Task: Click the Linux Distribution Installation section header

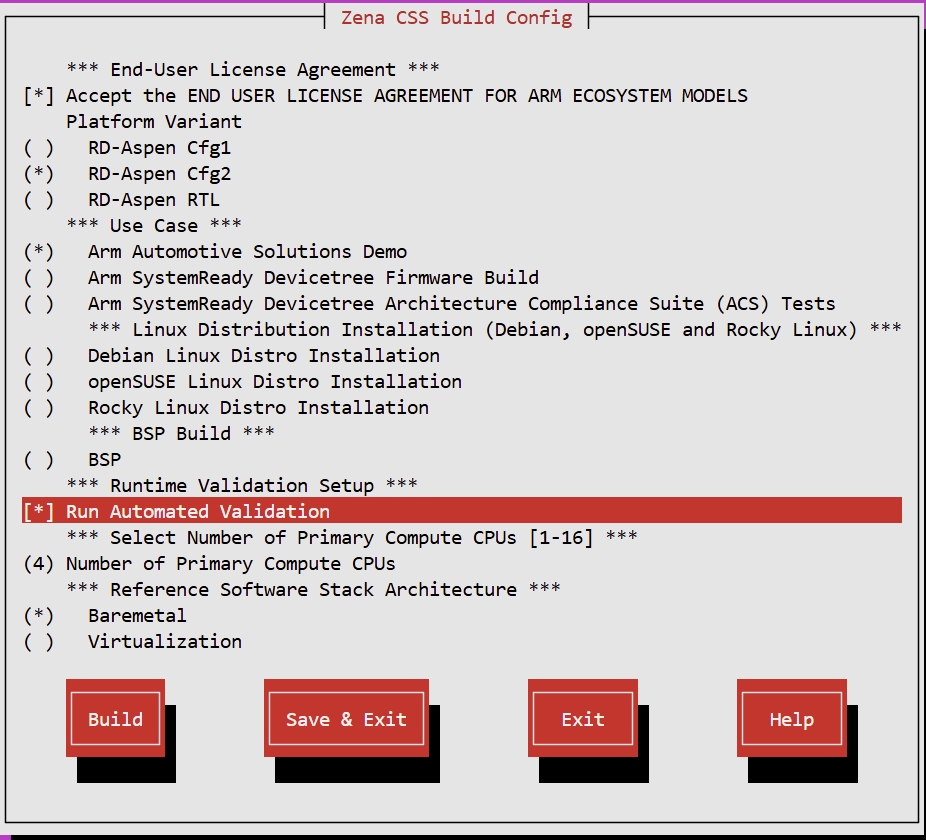Action: [495, 329]
